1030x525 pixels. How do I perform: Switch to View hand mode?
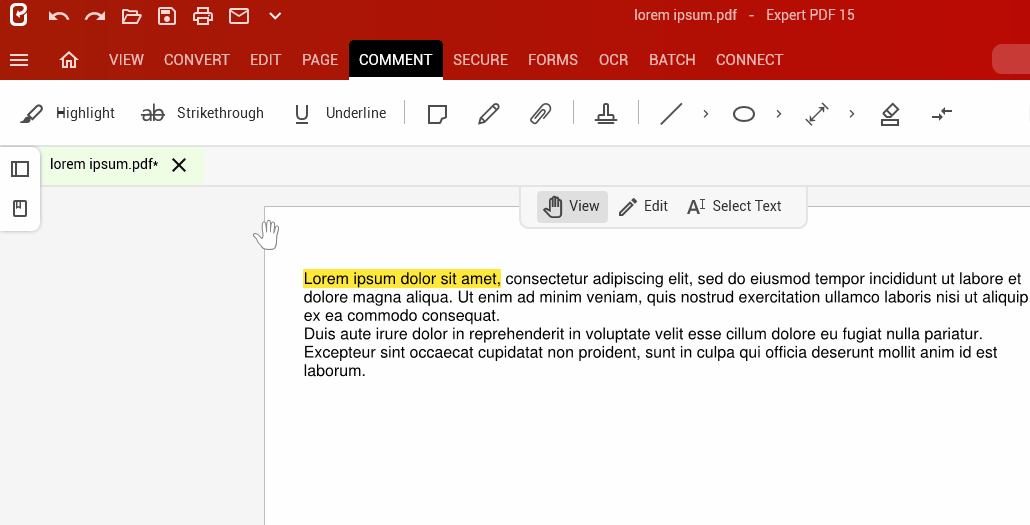(x=572, y=207)
